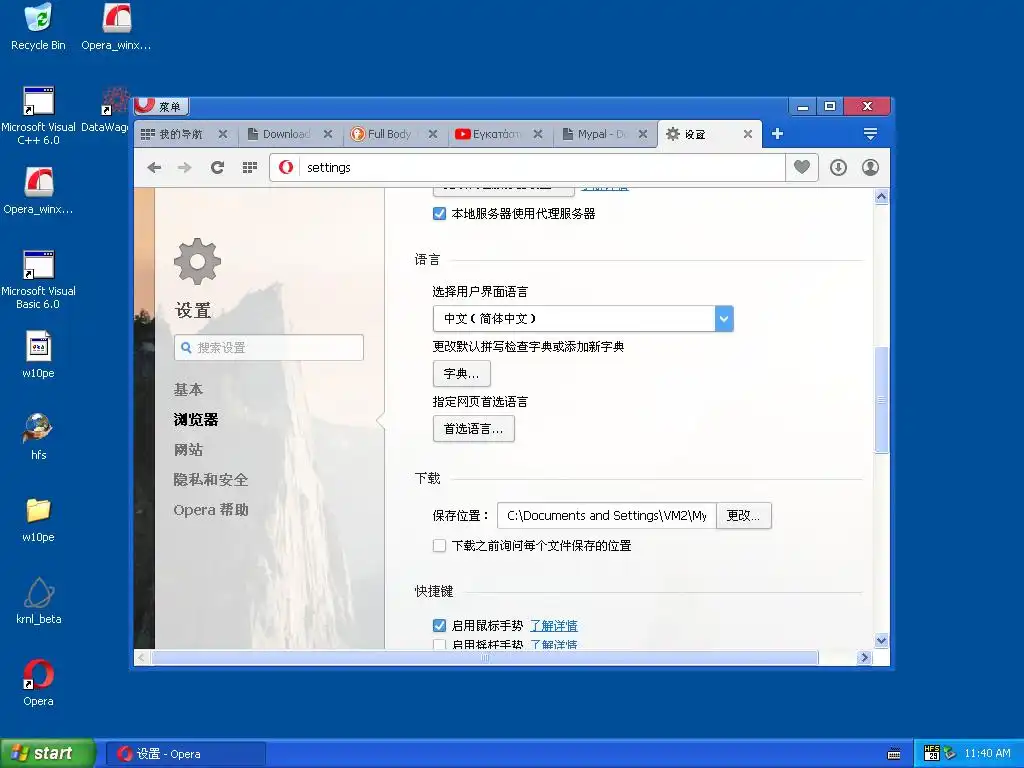
Task: Close the 设置 tab
Action: pyautogui.click(x=748, y=134)
